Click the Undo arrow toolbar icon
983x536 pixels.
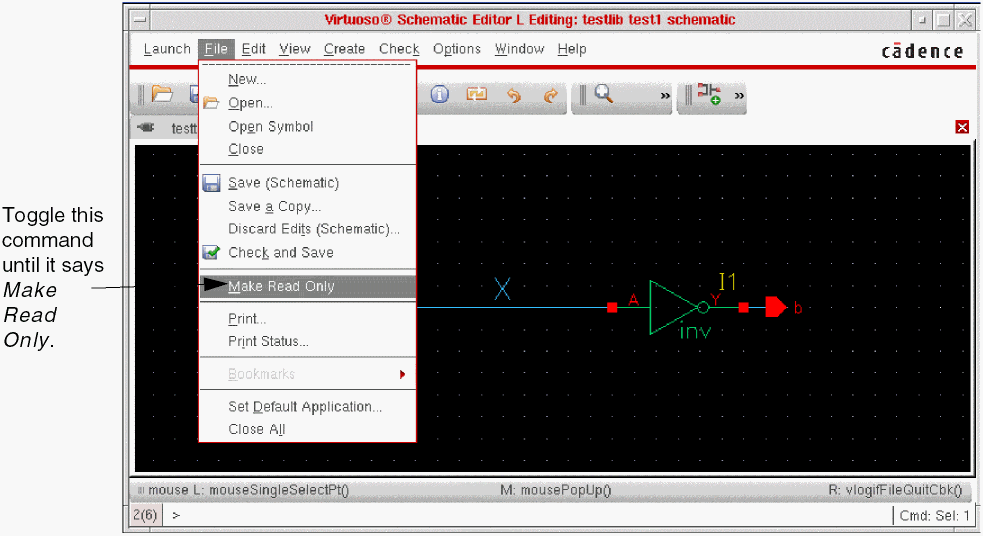point(514,95)
